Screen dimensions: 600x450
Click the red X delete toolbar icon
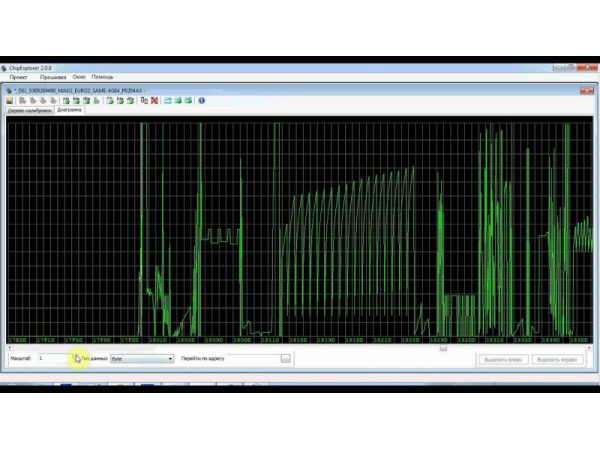pos(154,101)
